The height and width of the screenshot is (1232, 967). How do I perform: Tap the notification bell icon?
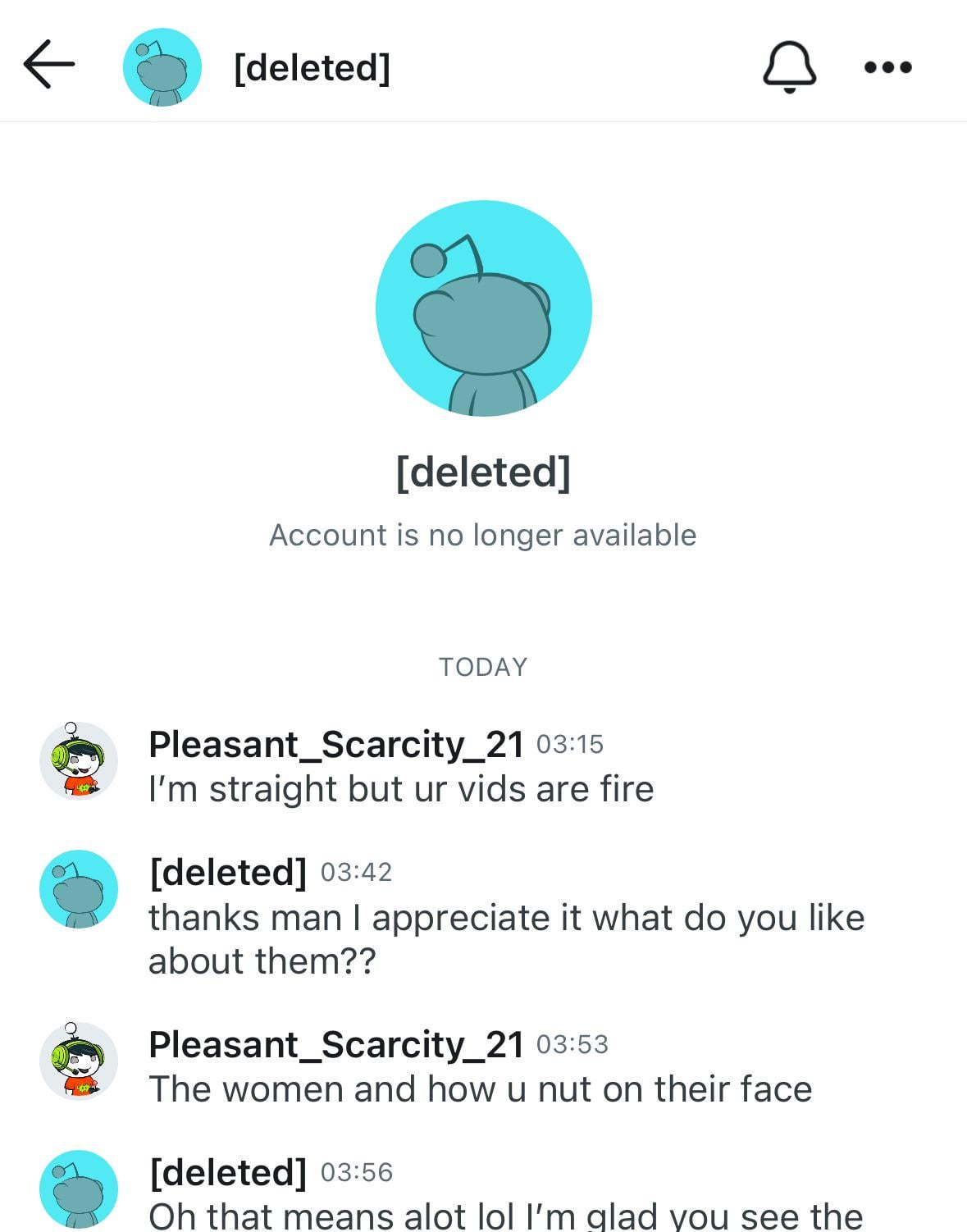point(789,66)
